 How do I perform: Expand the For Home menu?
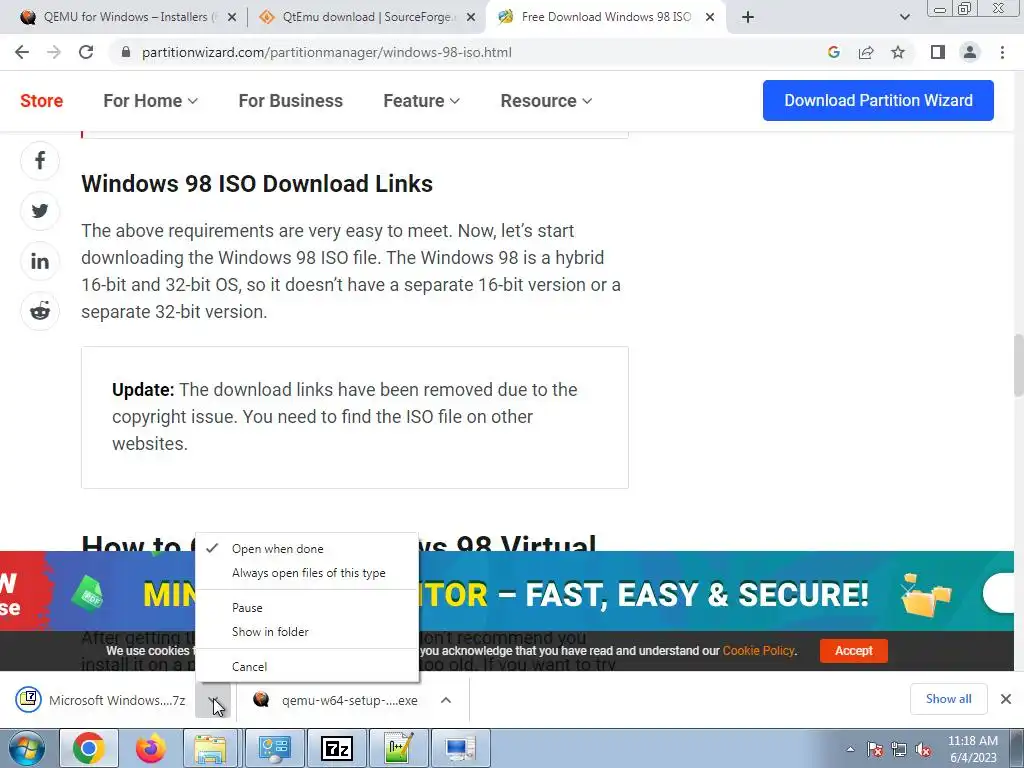pos(150,101)
